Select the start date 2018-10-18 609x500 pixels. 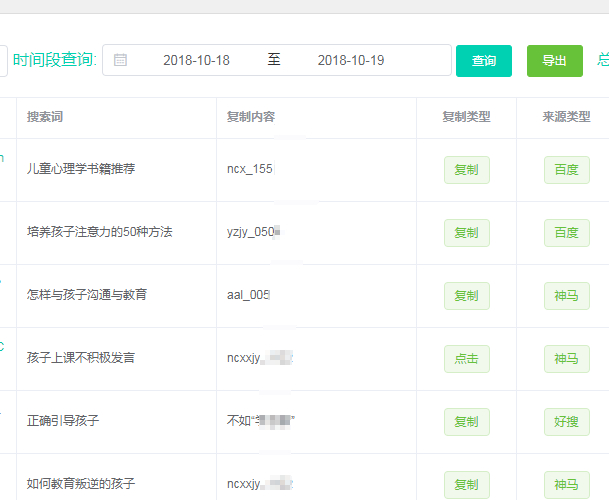(196, 60)
